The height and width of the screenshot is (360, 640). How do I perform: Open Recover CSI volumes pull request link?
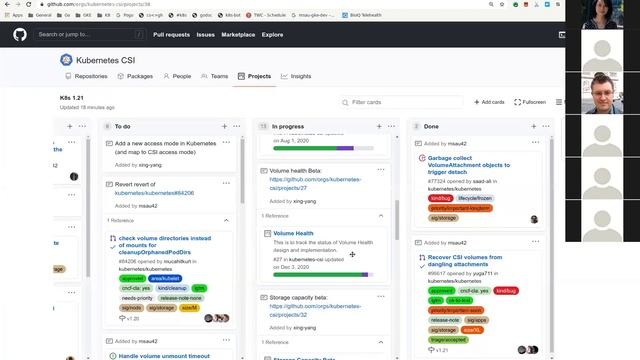coord(464,261)
